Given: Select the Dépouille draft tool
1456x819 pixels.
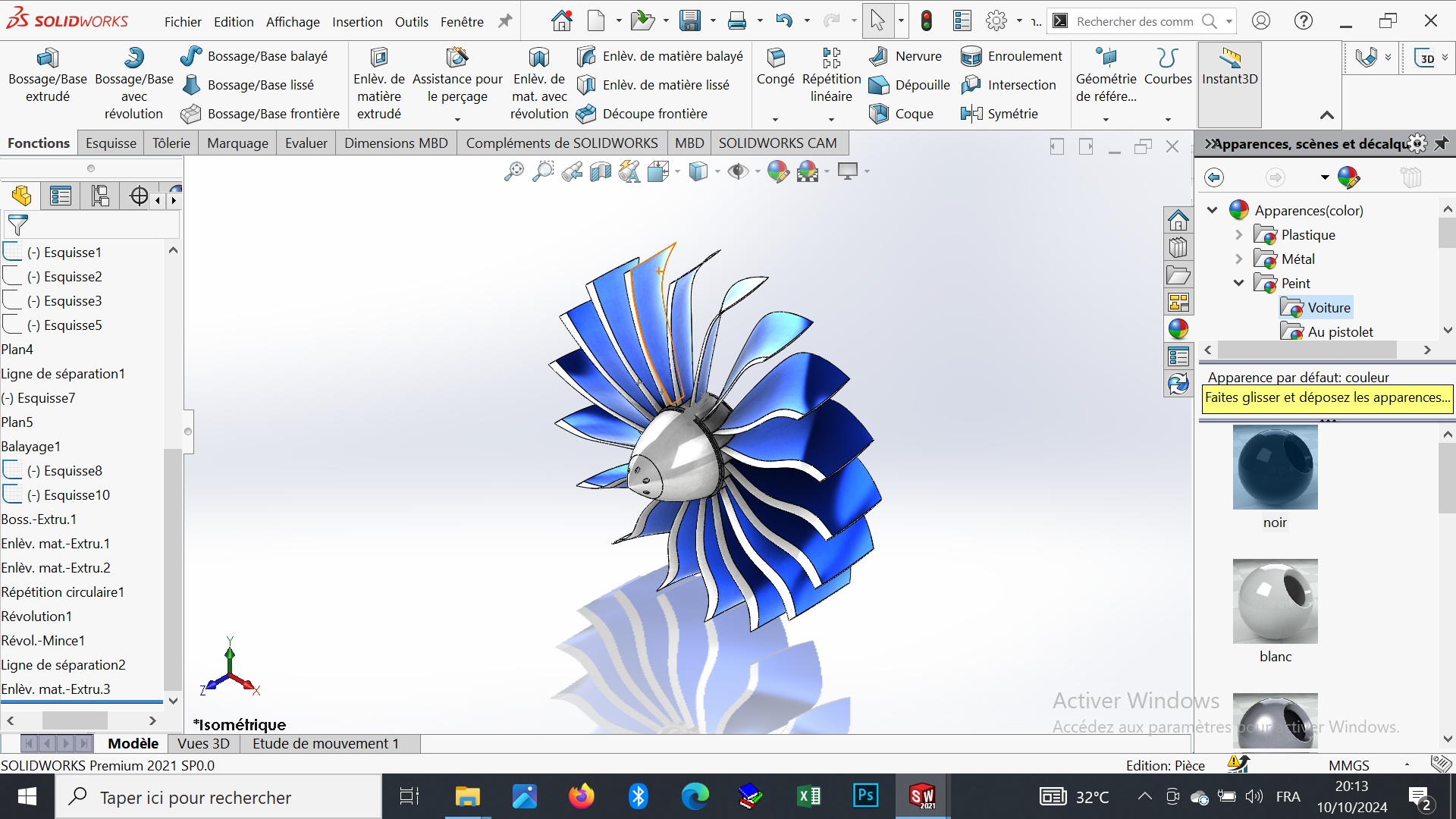Looking at the screenshot, I should [908, 85].
